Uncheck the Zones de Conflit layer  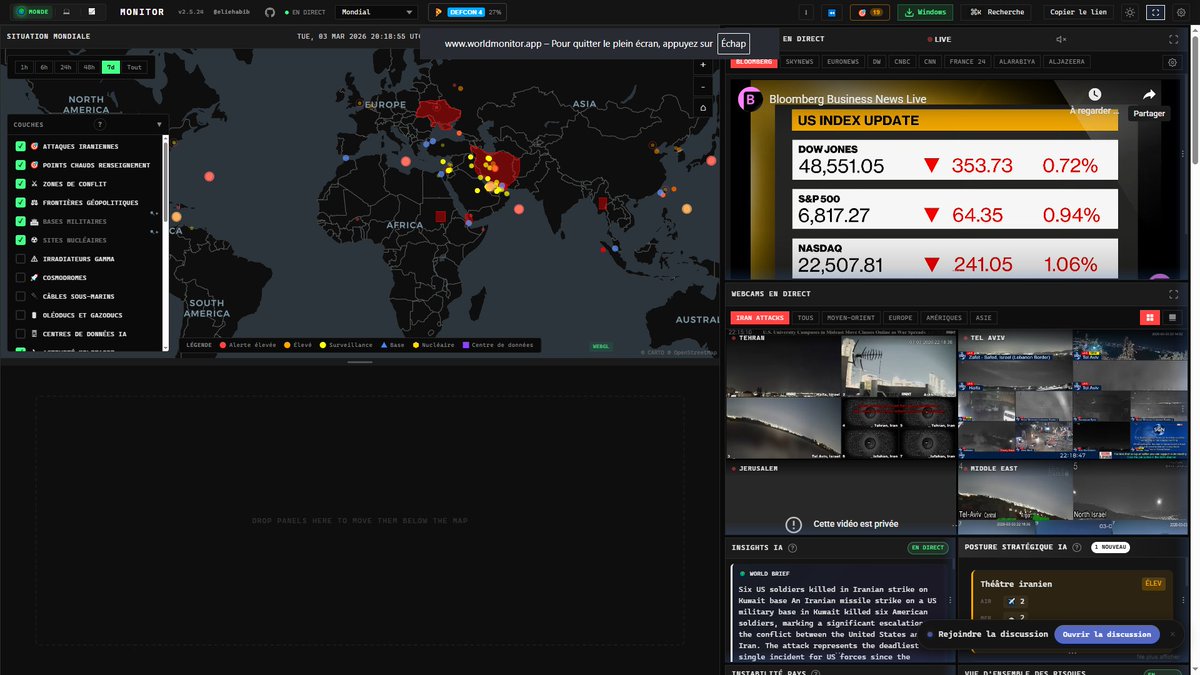20,184
